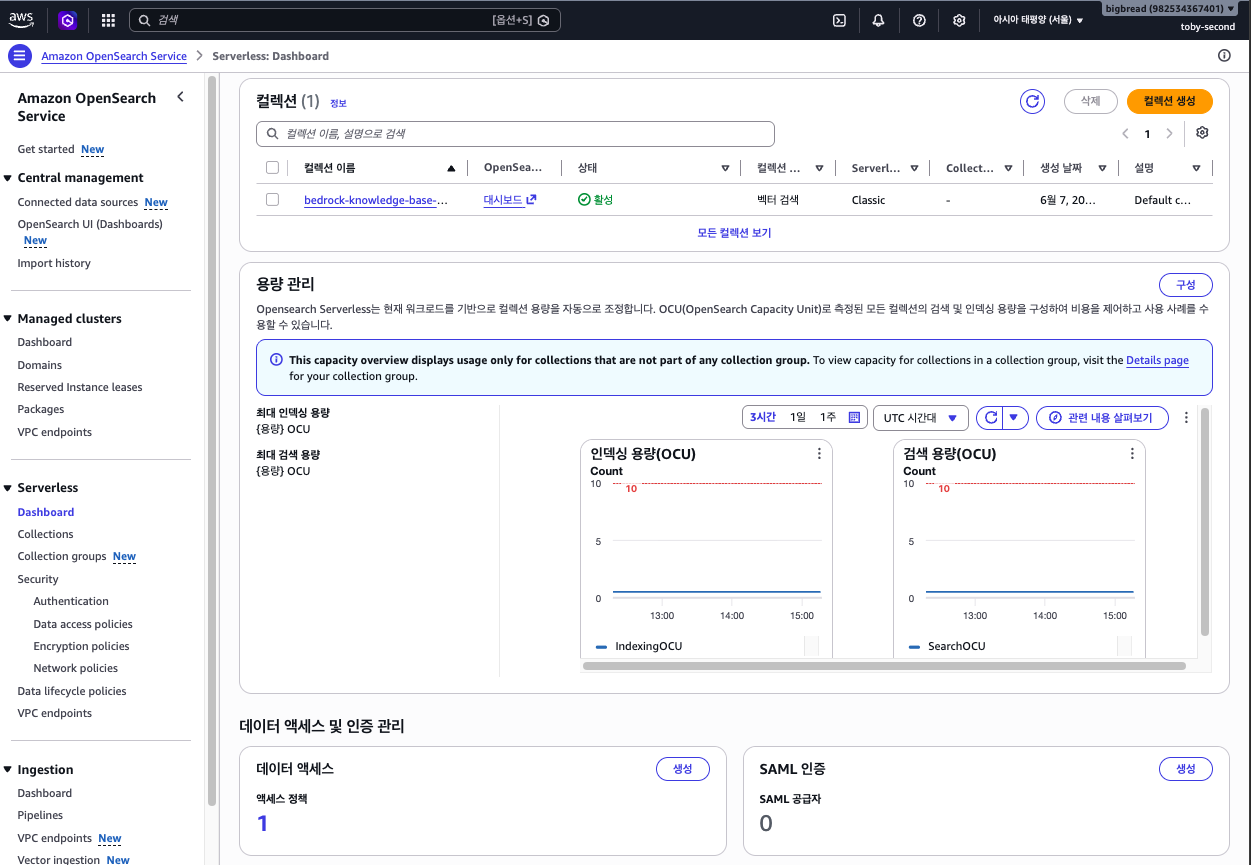Click the horizontal scrollbar under the charts
The height and width of the screenshot is (865, 1251).
884,665
